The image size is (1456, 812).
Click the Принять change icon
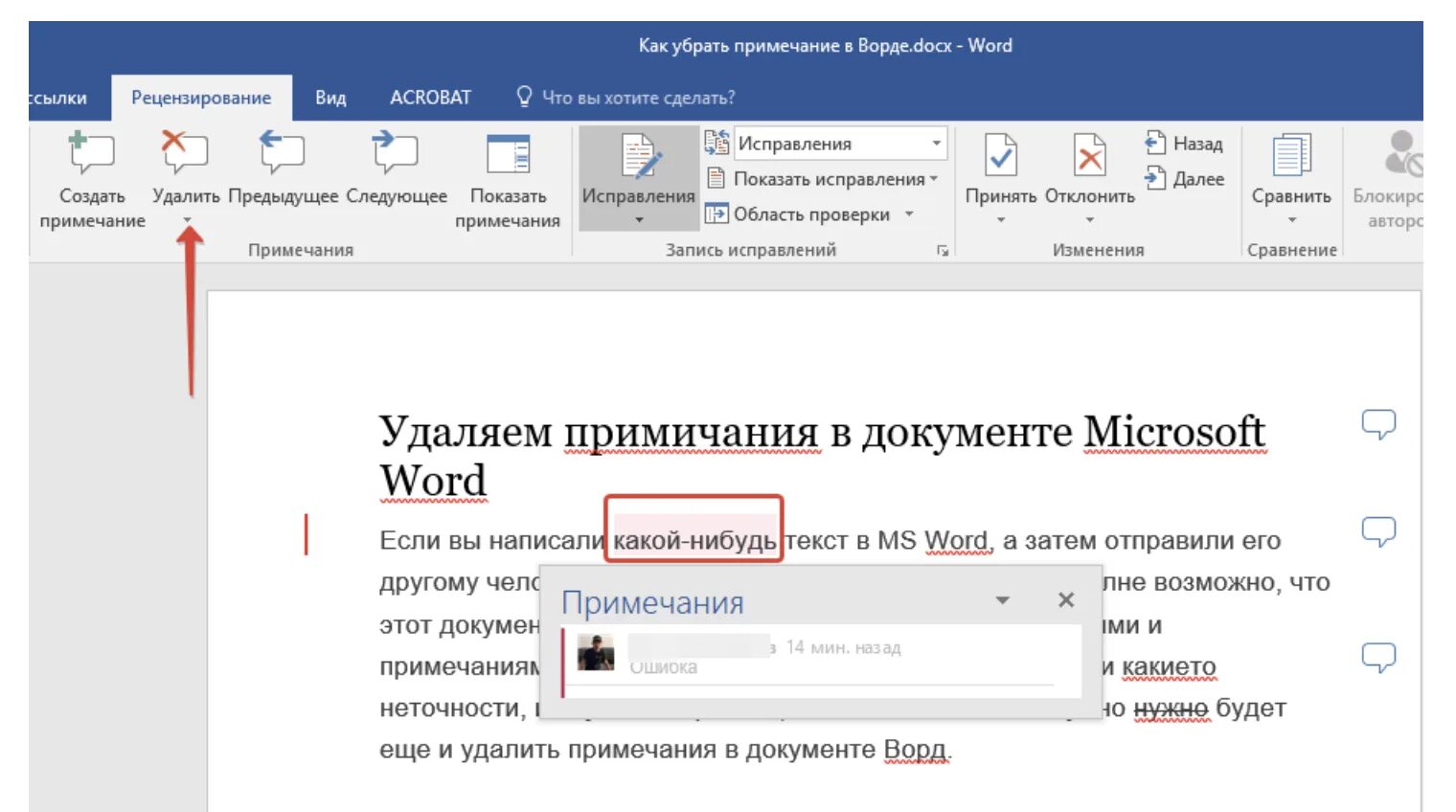(x=1001, y=155)
